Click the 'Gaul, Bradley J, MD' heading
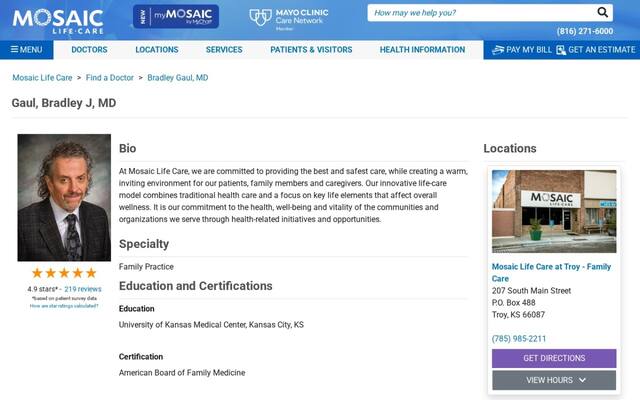Viewport: 640px width, 400px height. tap(64, 103)
